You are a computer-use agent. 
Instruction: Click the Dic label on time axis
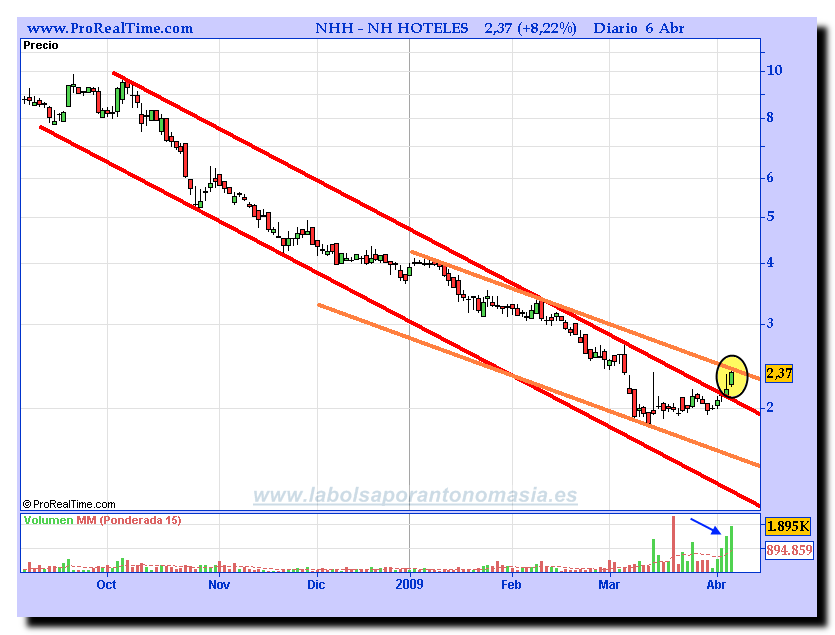316,584
